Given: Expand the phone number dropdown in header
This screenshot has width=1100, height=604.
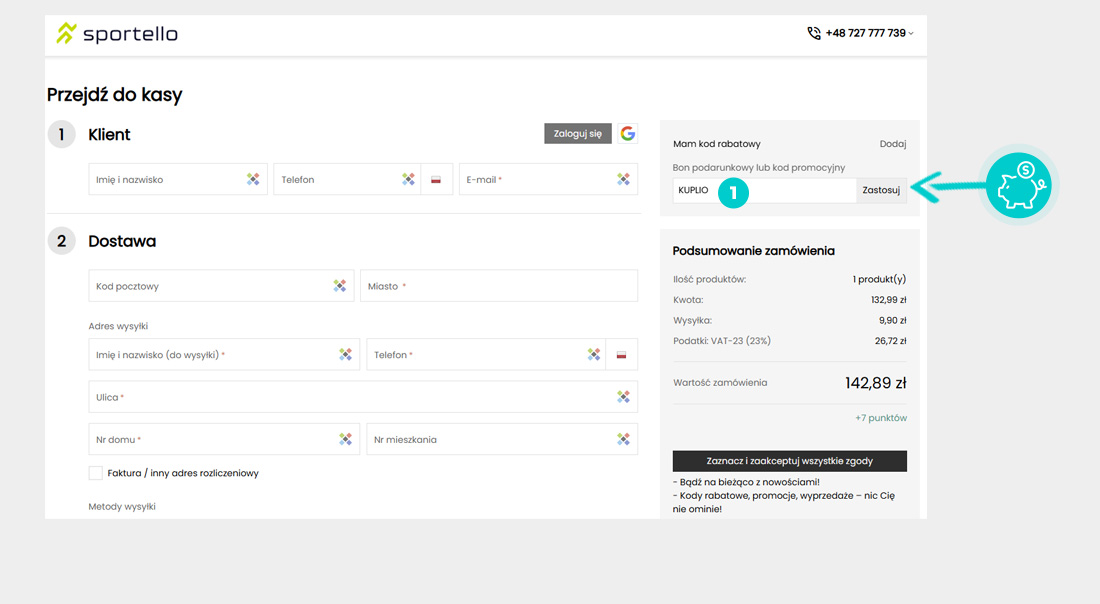Looking at the screenshot, I should point(910,34).
